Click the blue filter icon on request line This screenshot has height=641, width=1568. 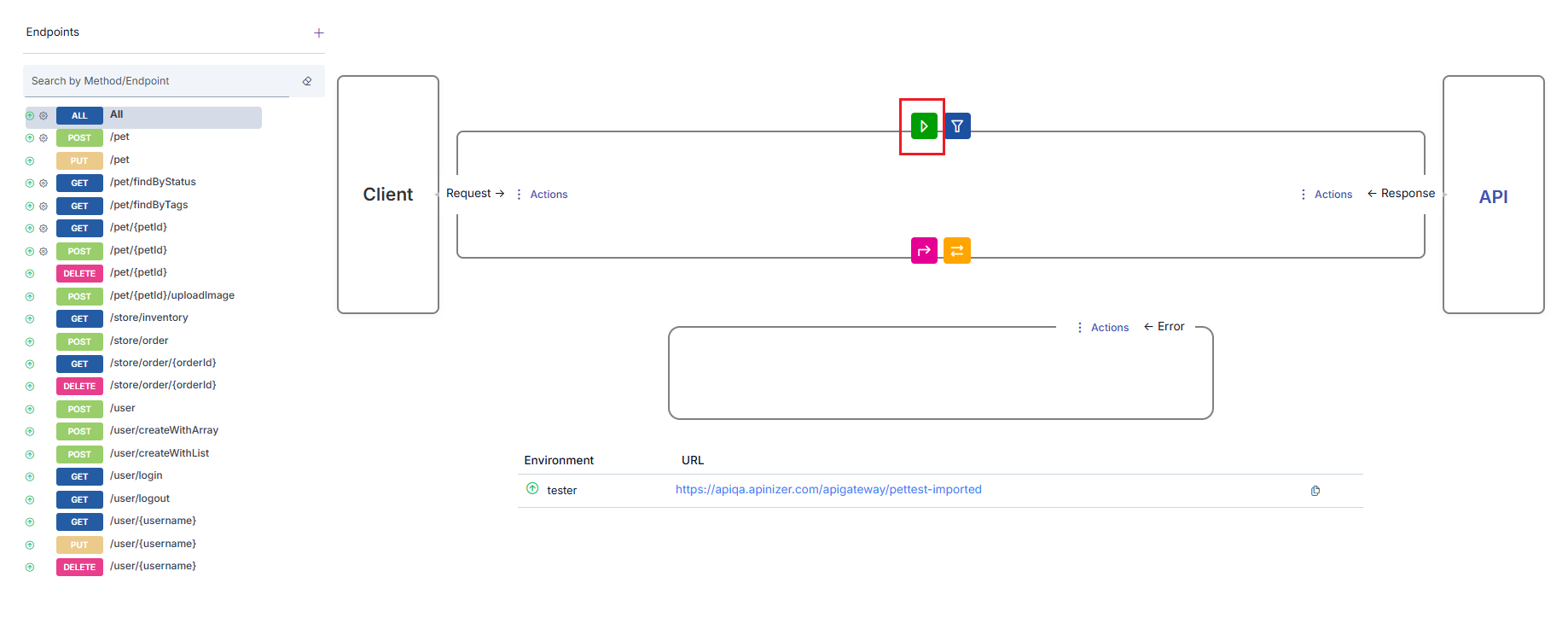tap(957, 126)
